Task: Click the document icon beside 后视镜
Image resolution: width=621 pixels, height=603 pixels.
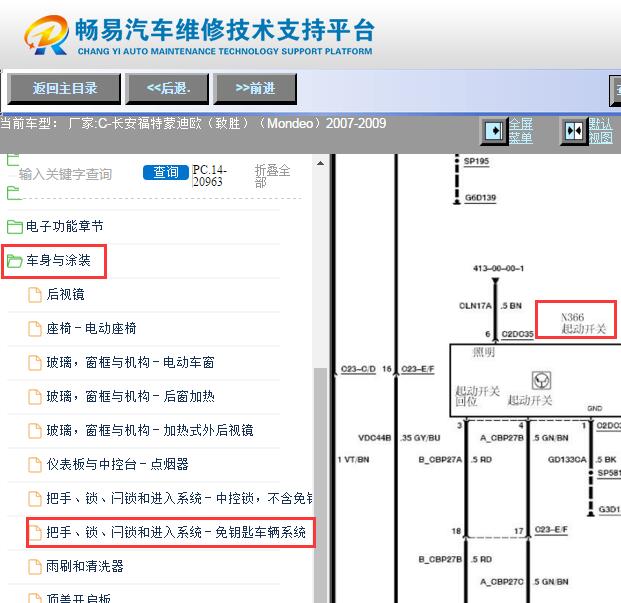Action: (x=35, y=295)
